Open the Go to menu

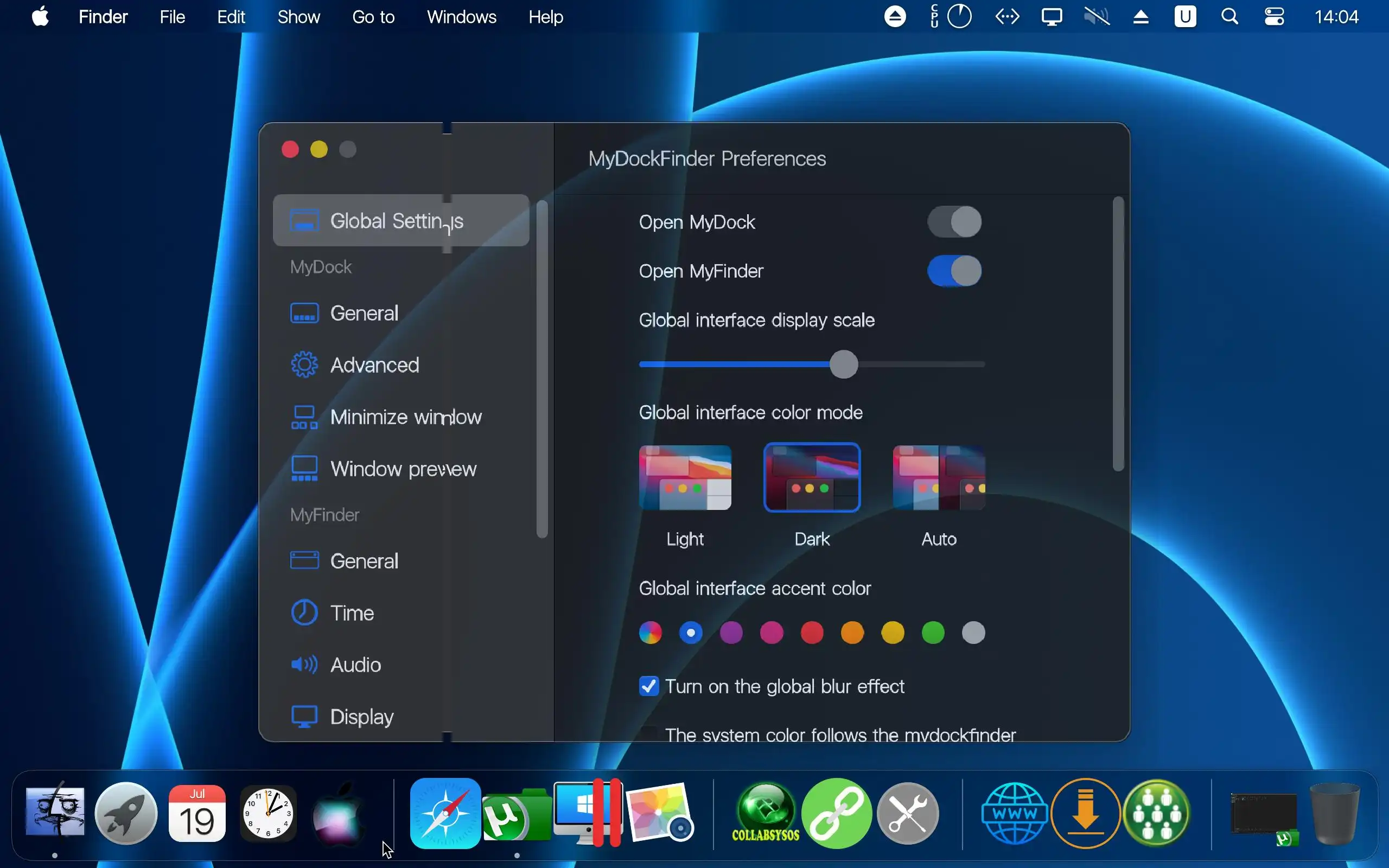pos(373,17)
